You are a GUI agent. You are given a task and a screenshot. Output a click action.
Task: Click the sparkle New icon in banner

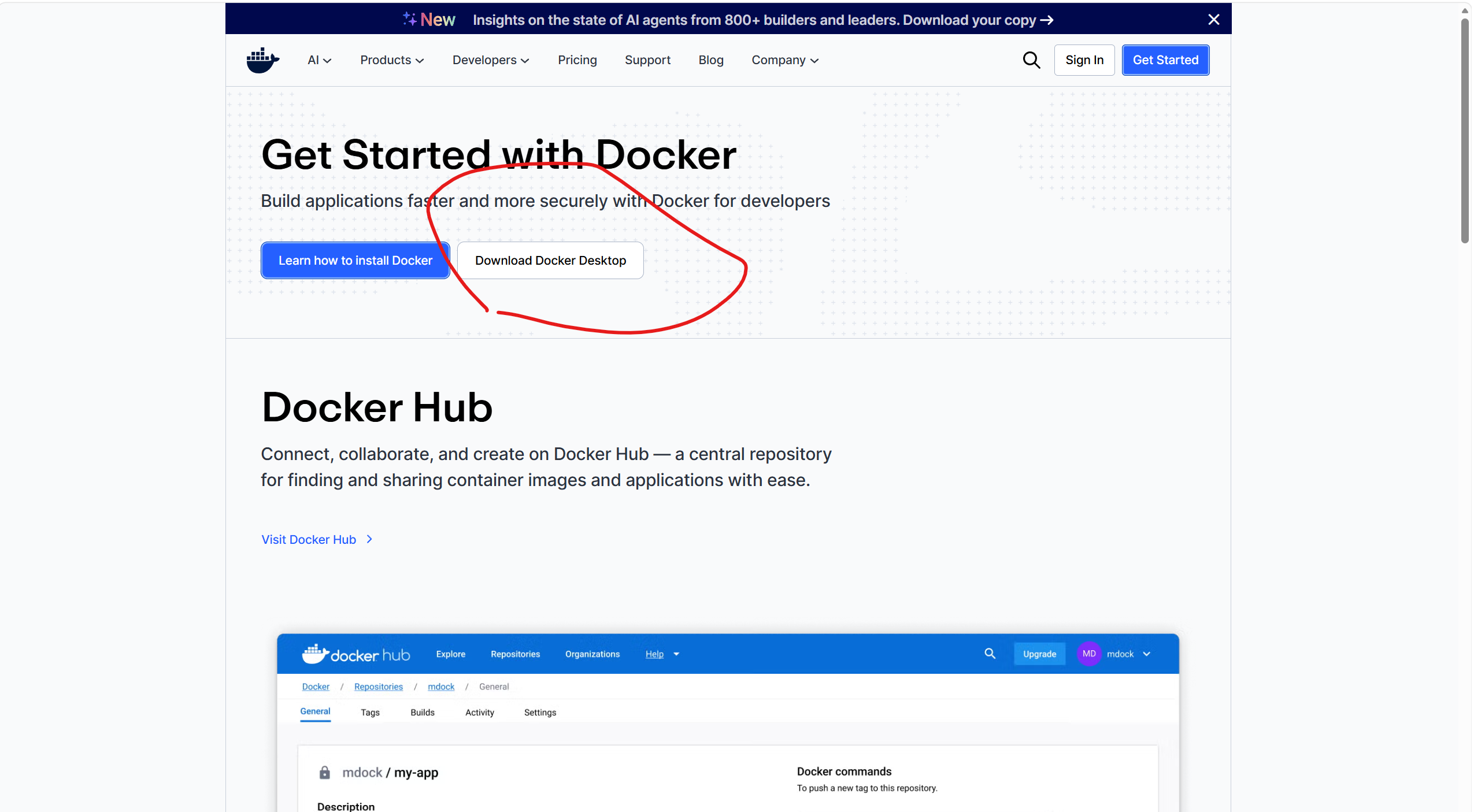410,19
